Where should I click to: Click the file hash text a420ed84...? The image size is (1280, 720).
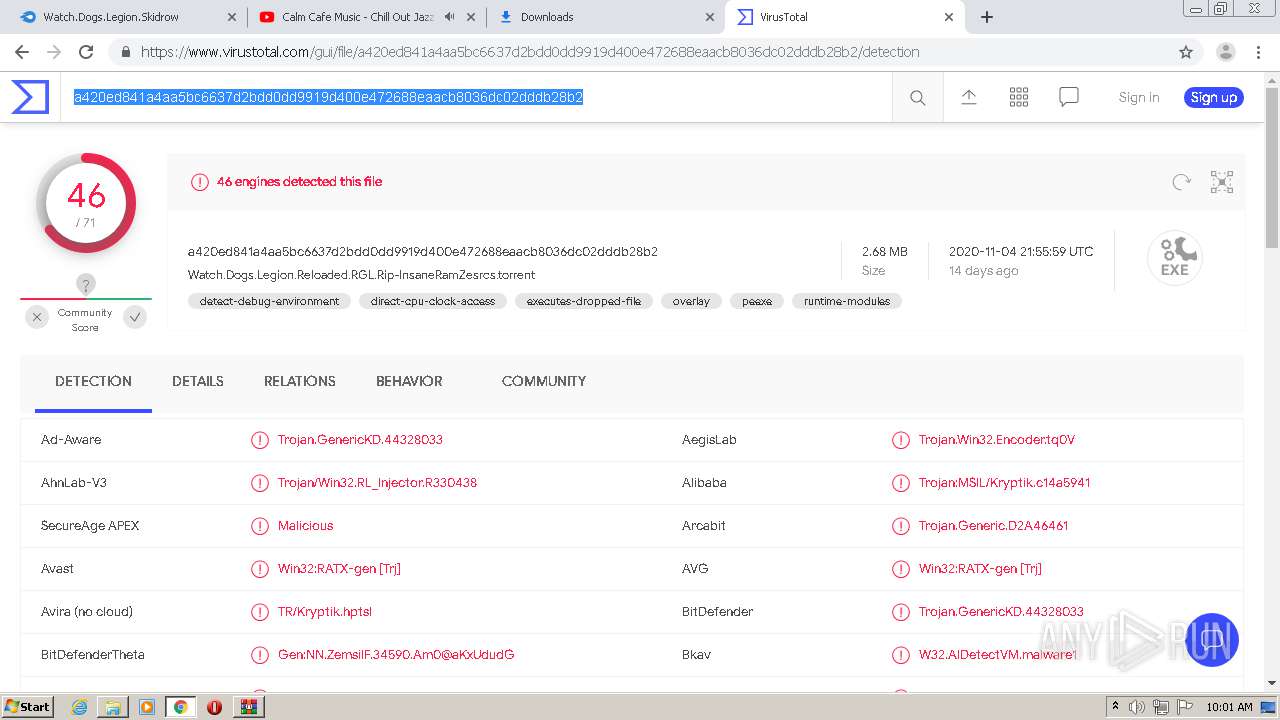422,252
